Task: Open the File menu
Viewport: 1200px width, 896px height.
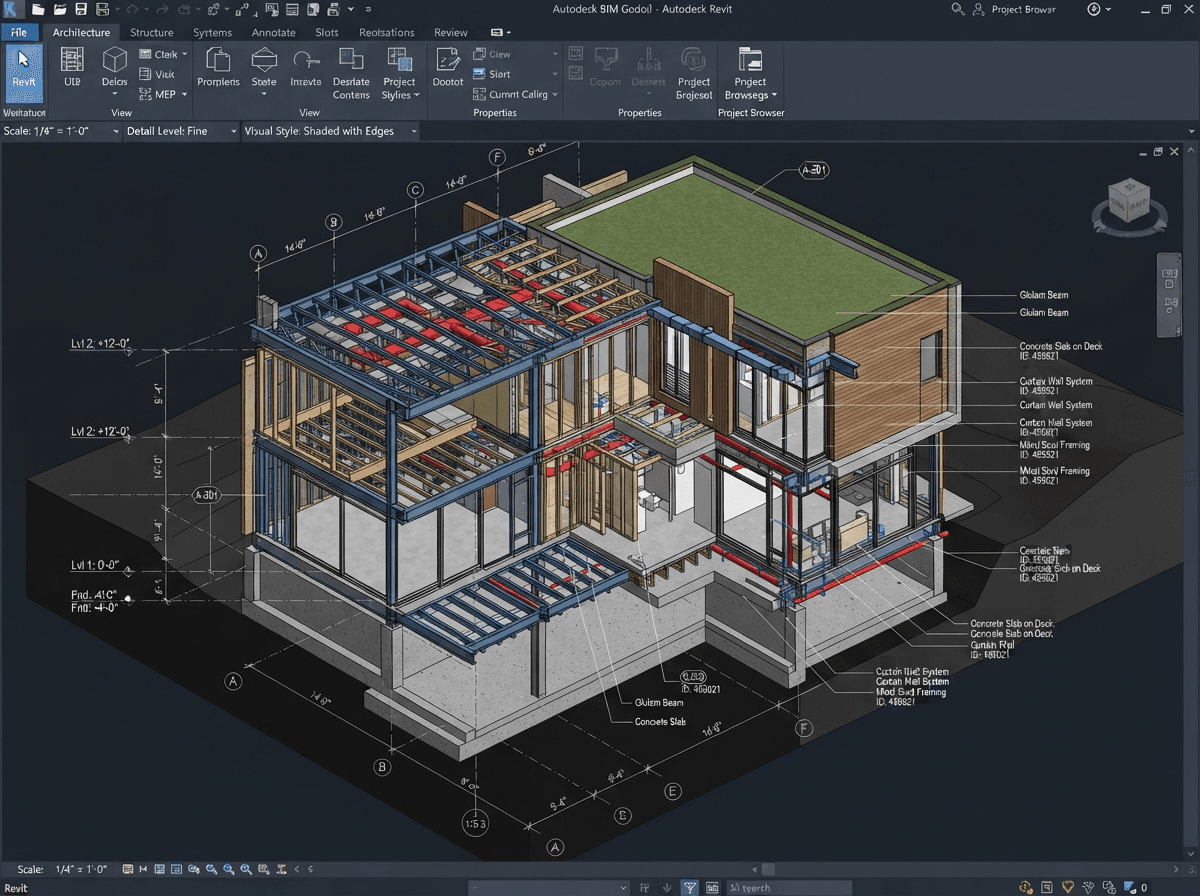Action: (x=19, y=32)
